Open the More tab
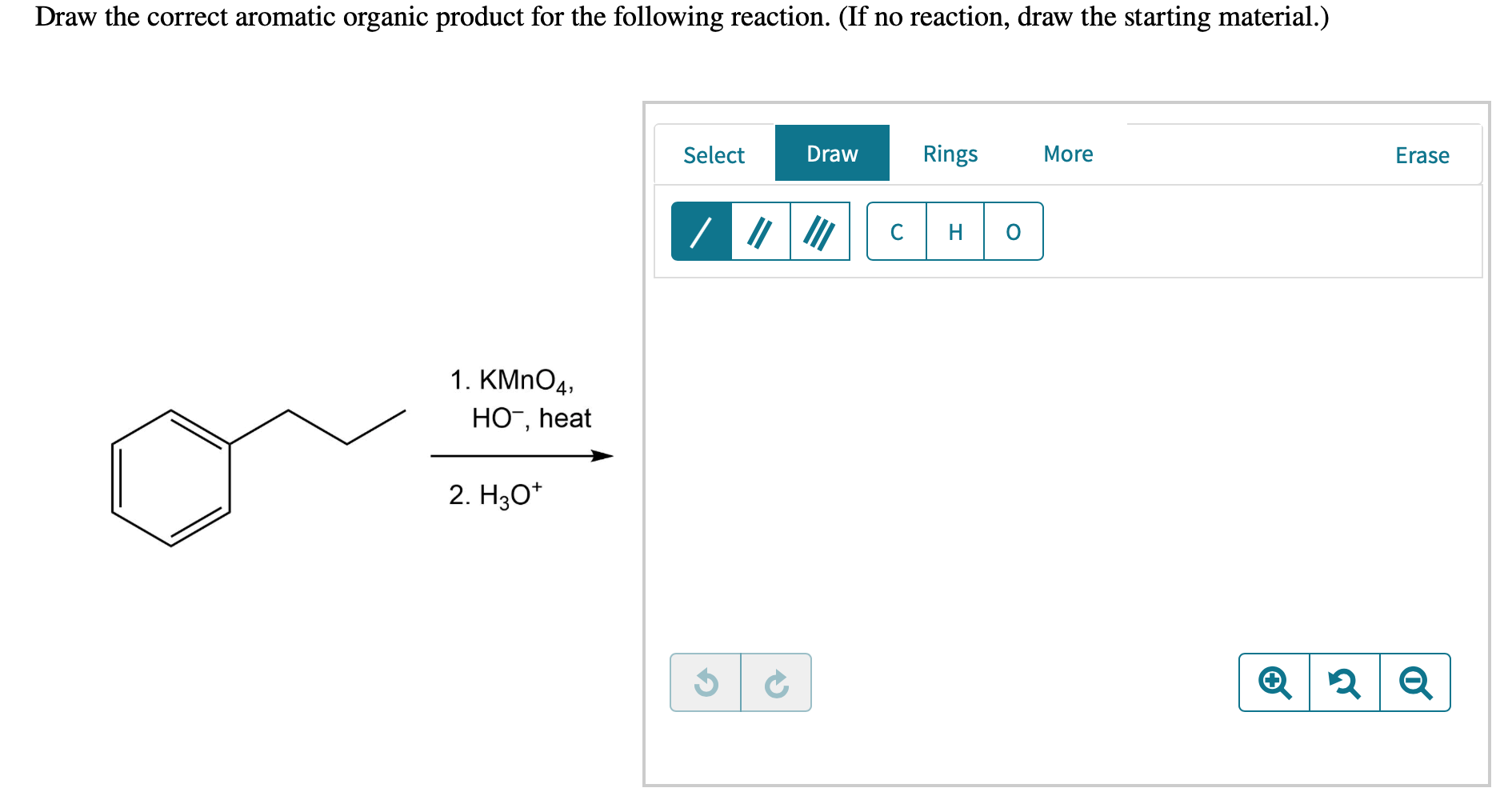Screen dimensions: 1512x800 [1068, 154]
